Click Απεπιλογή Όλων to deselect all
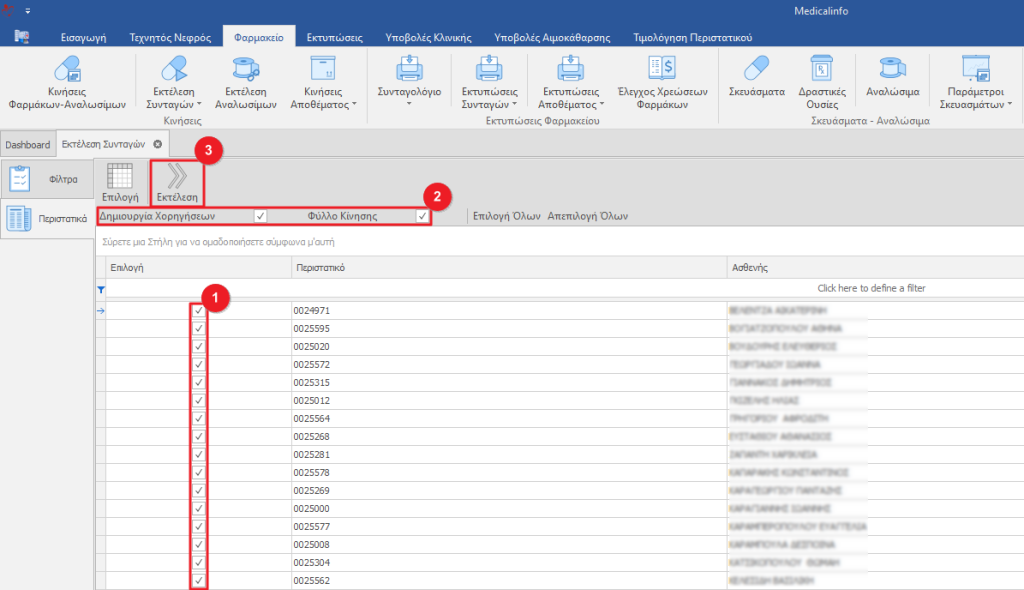 [588, 216]
